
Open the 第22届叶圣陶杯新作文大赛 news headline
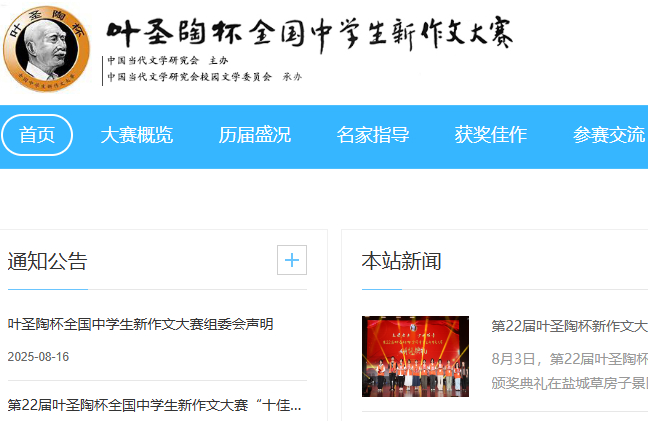[569, 326]
